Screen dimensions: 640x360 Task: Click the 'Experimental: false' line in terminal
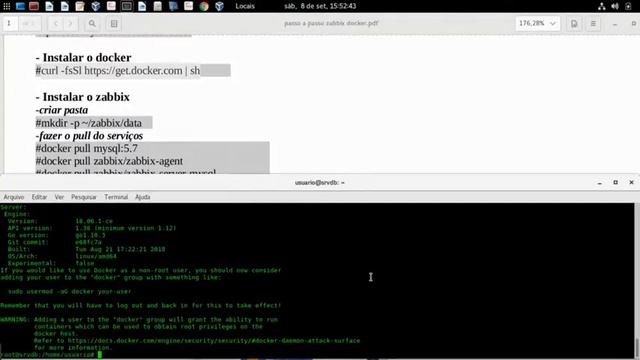(51, 263)
